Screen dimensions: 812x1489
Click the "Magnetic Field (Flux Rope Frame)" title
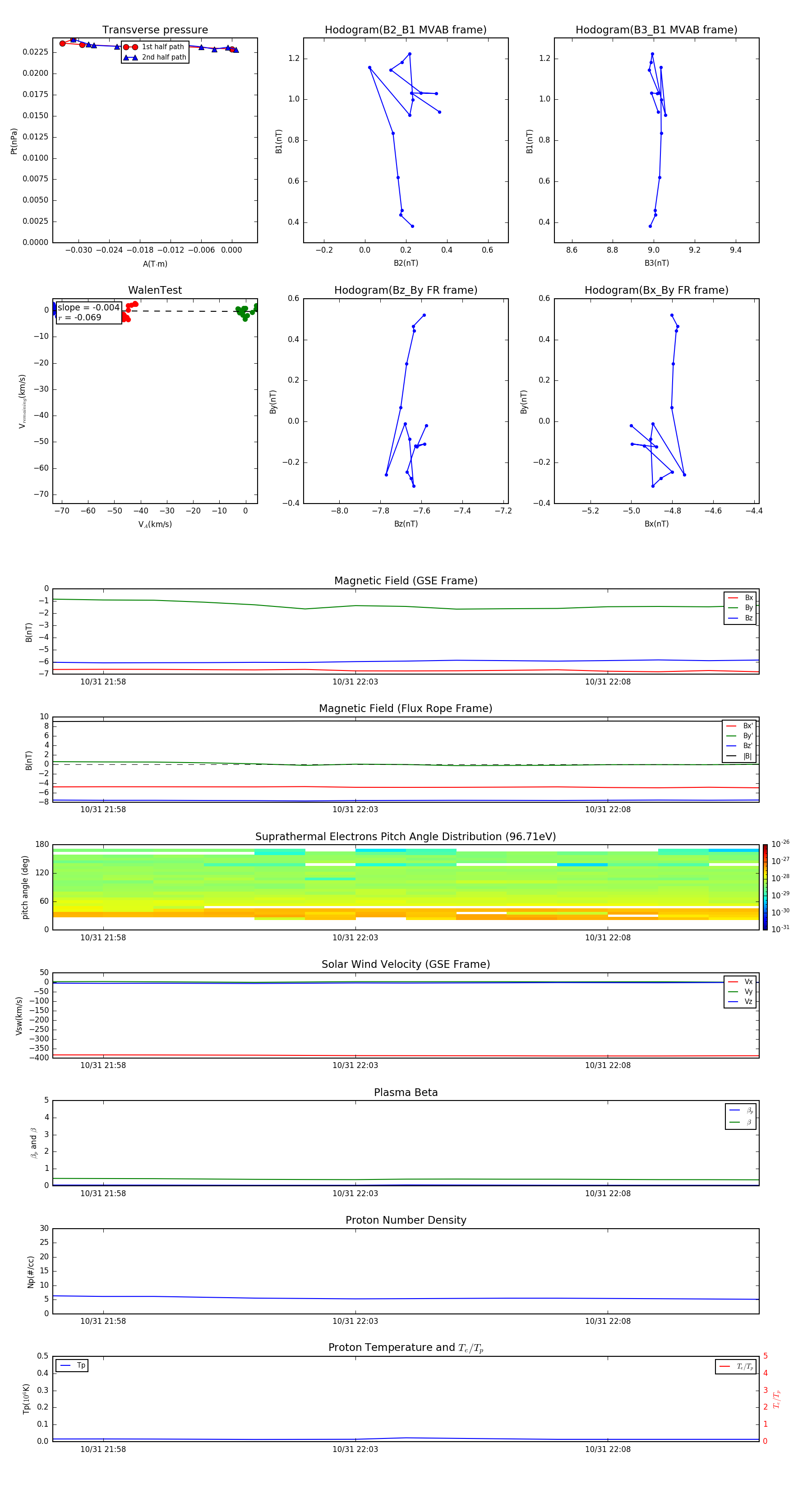406,709
